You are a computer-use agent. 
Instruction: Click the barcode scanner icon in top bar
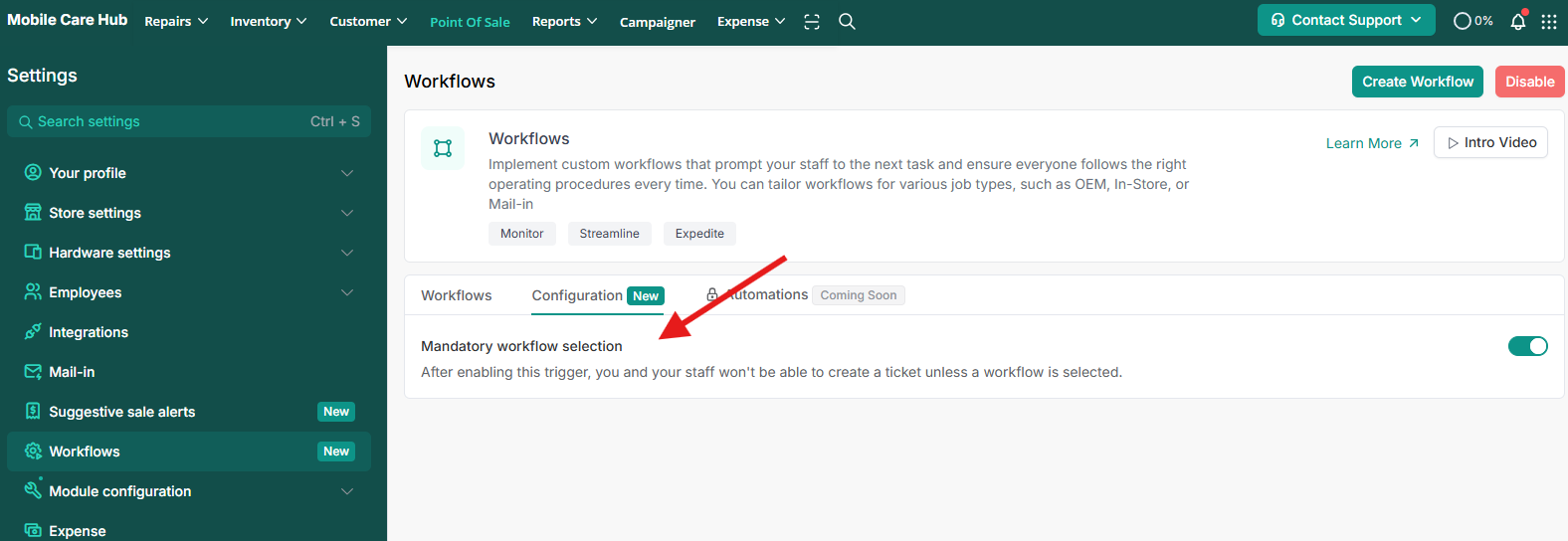click(x=812, y=22)
